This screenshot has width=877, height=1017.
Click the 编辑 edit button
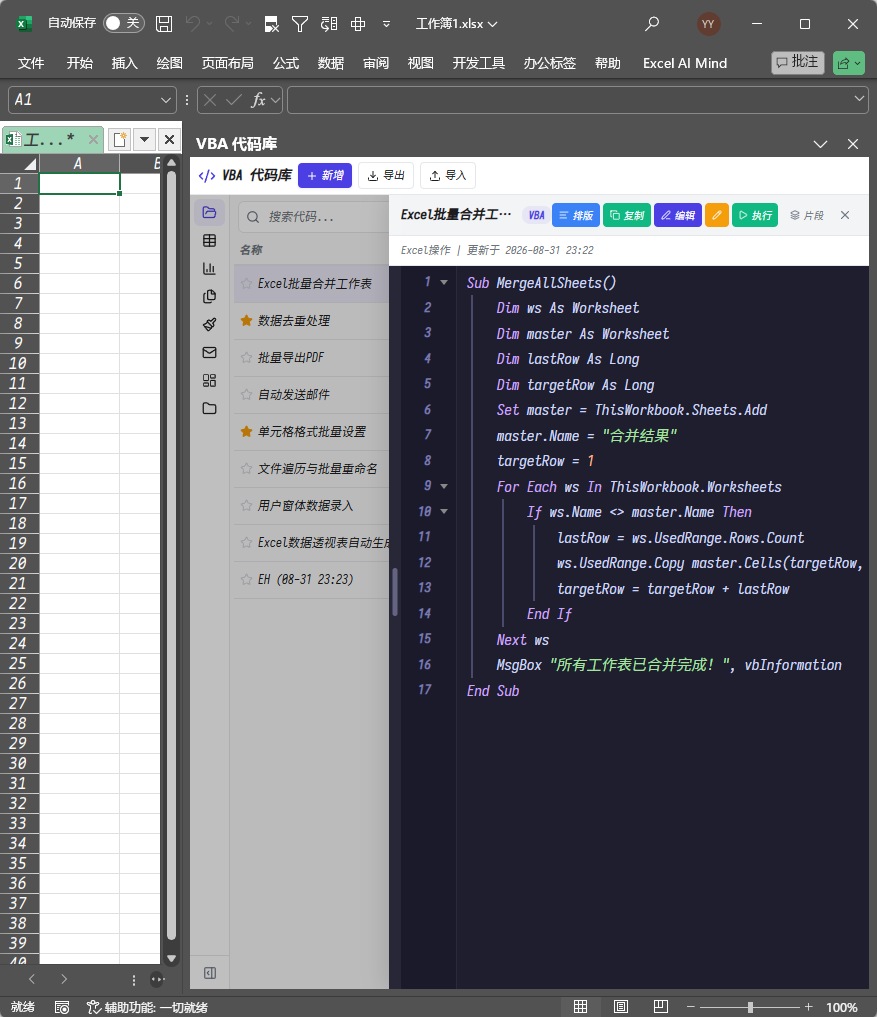[678, 215]
